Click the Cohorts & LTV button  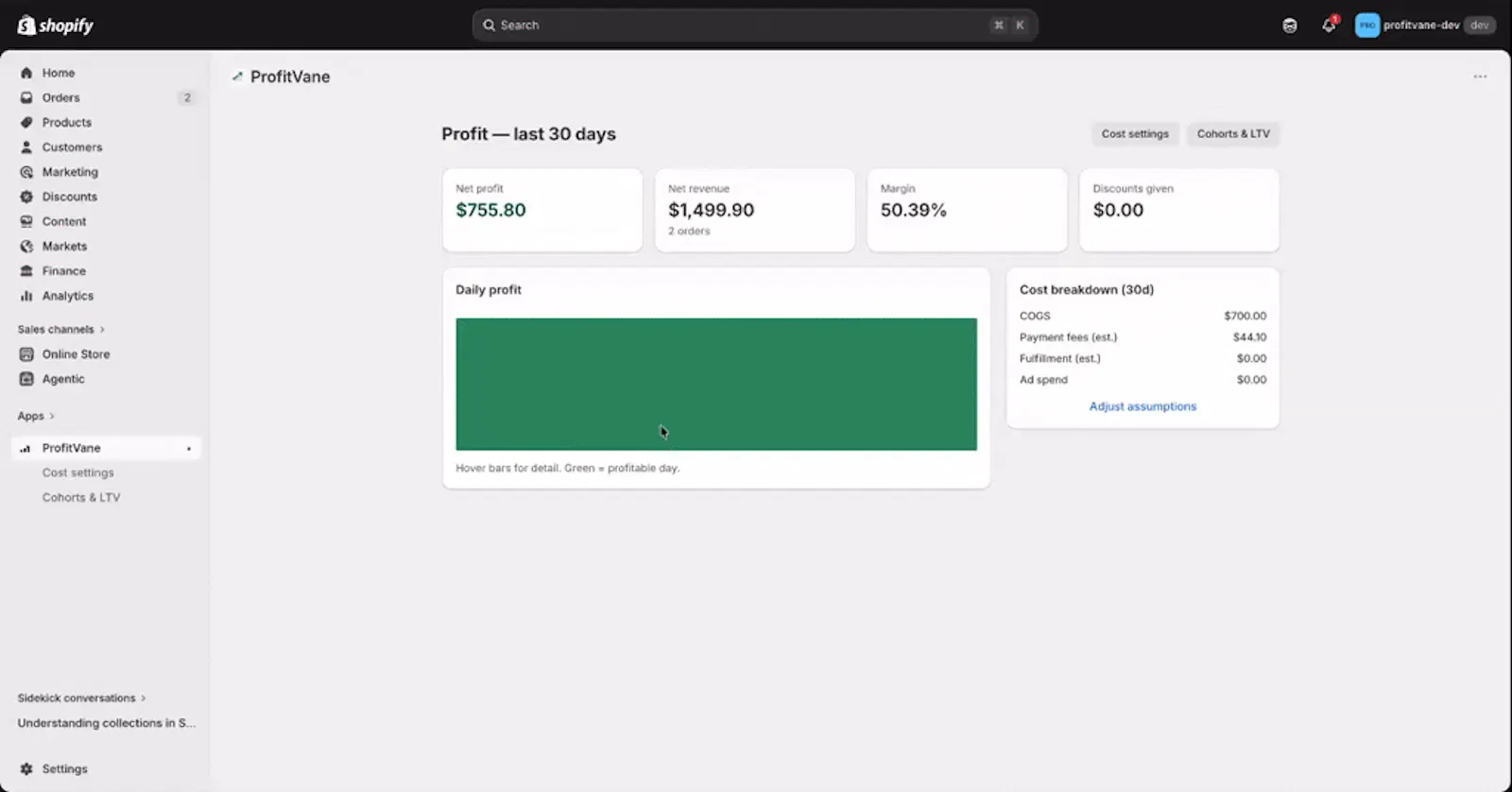point(1233,134)
